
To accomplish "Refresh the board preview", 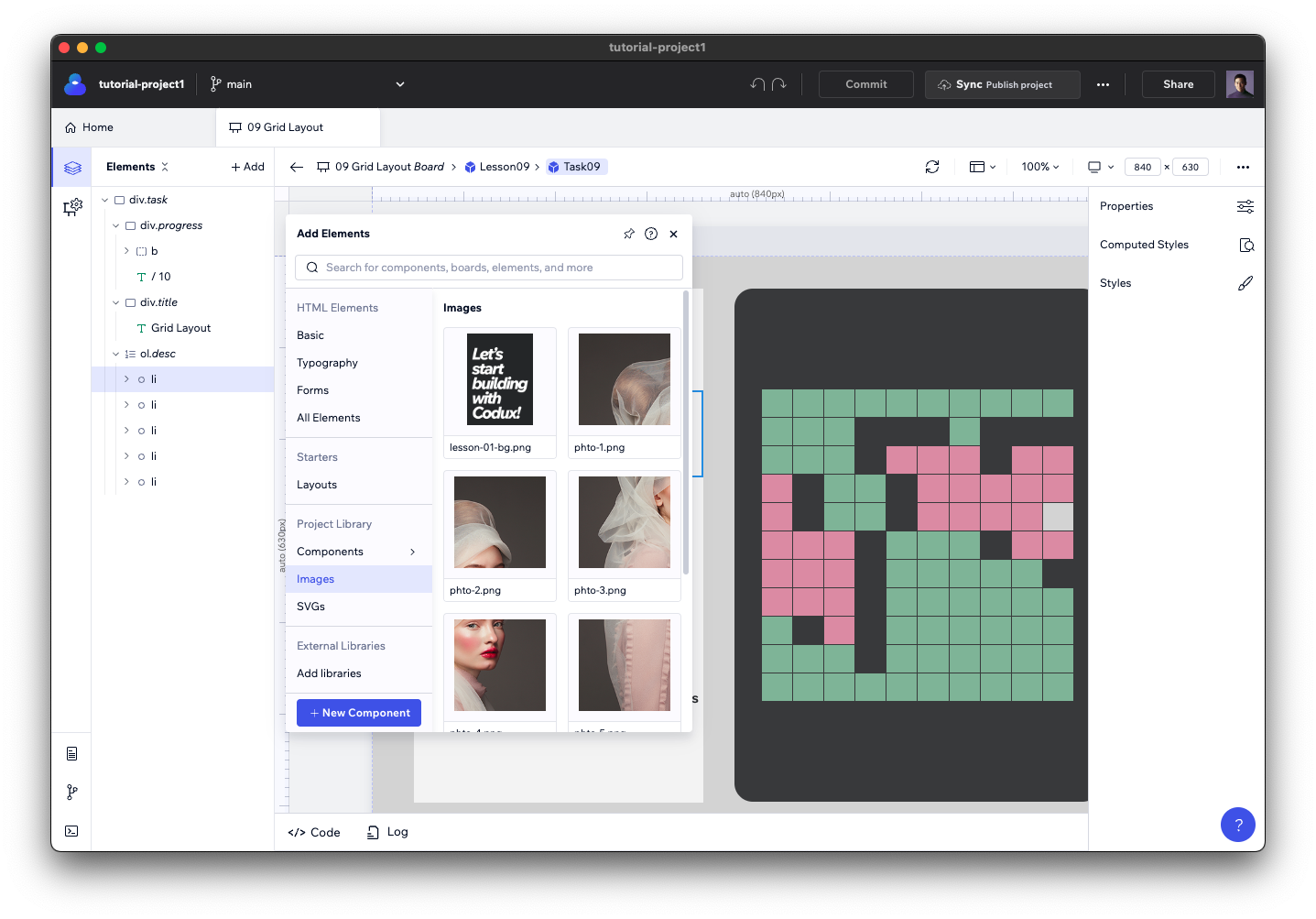I will point(932,167).
